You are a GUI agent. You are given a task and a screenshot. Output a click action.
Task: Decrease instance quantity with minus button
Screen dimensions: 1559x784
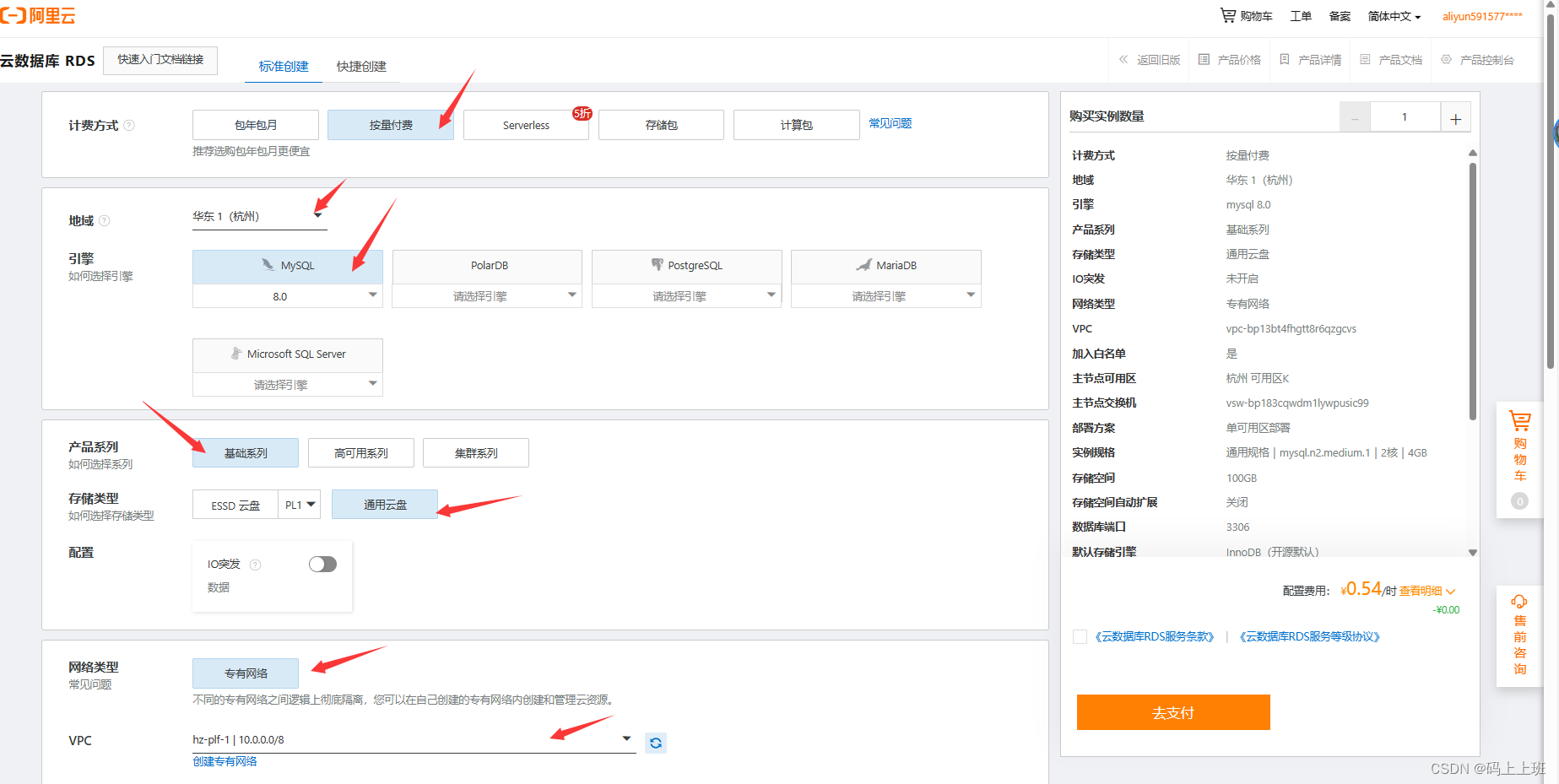1355,117
